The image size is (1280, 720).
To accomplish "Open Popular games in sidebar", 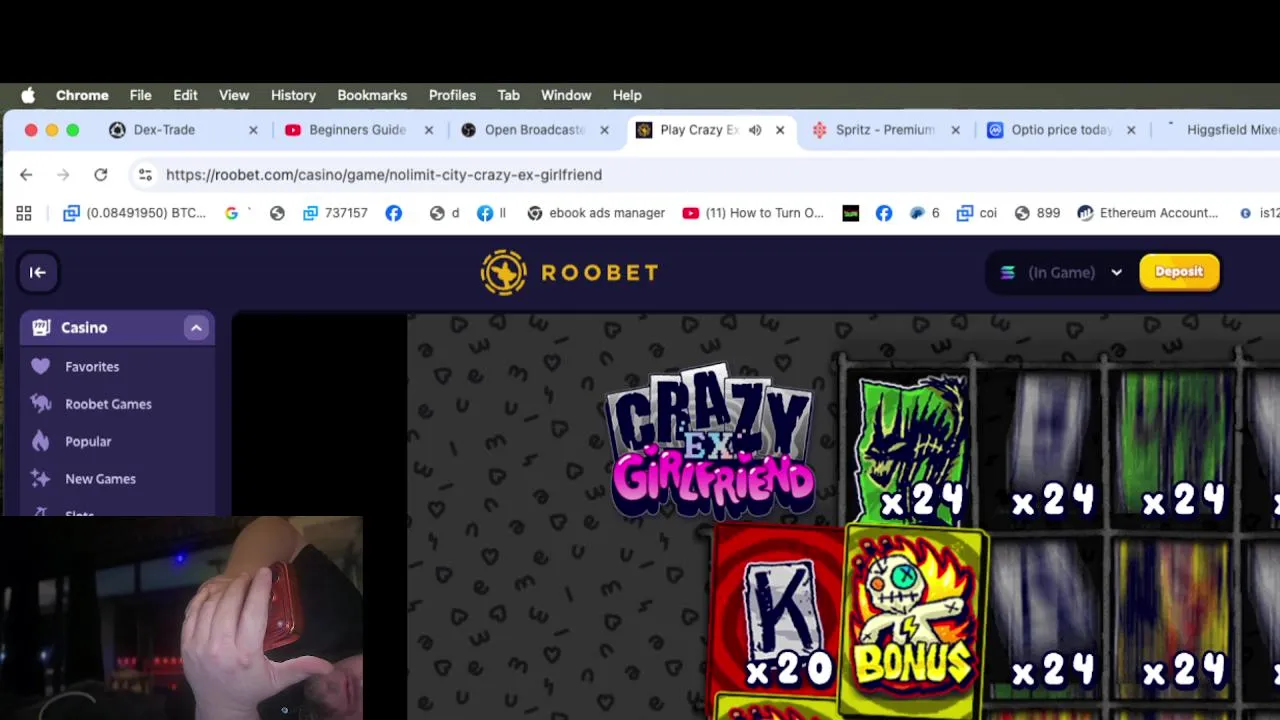I will 88,441.
